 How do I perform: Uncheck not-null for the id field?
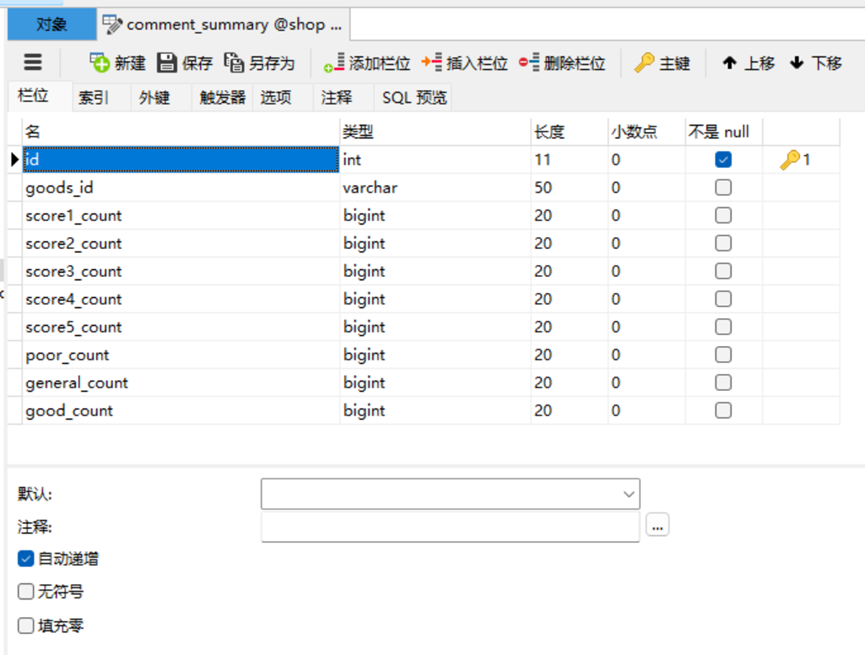(x=723, y=159)
